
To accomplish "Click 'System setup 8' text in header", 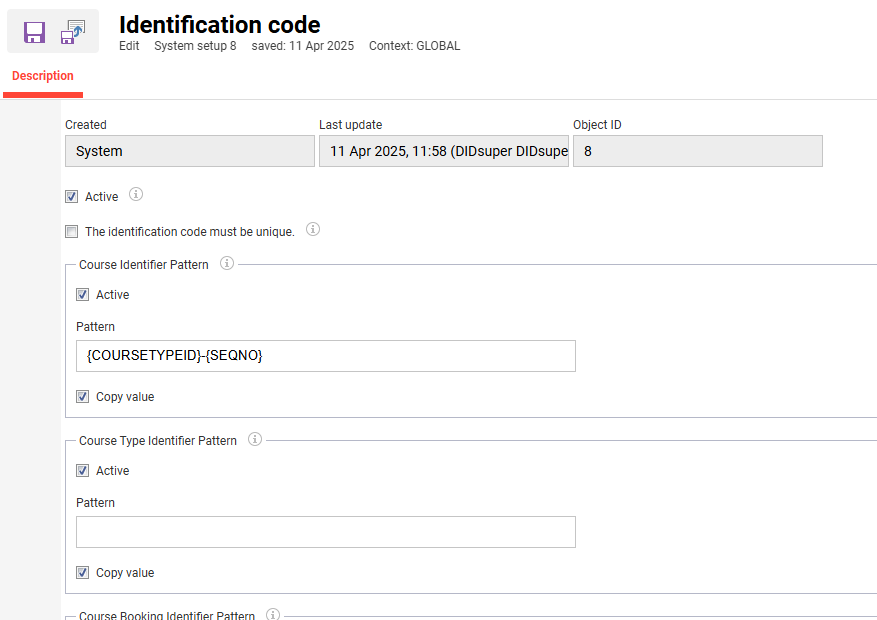I will click(195, 46).
